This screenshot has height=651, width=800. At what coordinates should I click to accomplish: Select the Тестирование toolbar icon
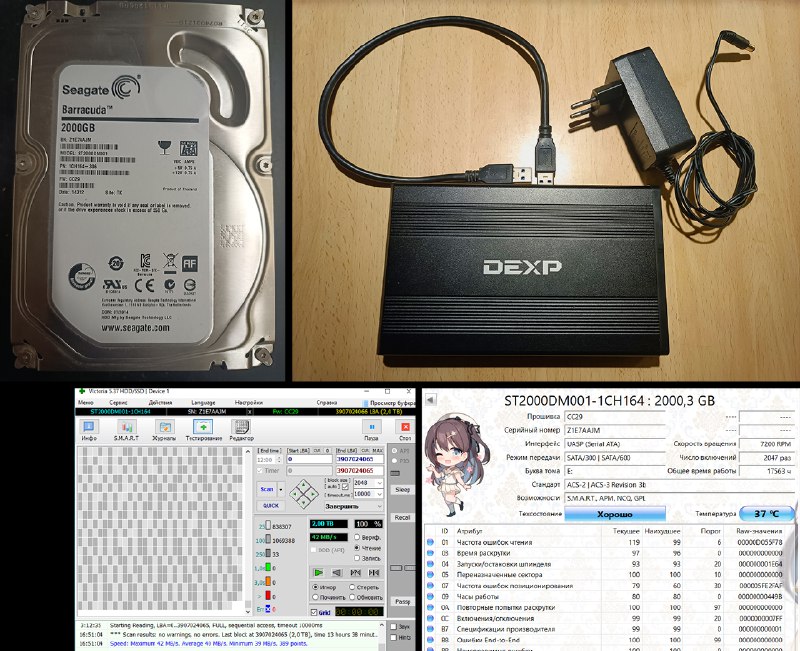point(203,427)
